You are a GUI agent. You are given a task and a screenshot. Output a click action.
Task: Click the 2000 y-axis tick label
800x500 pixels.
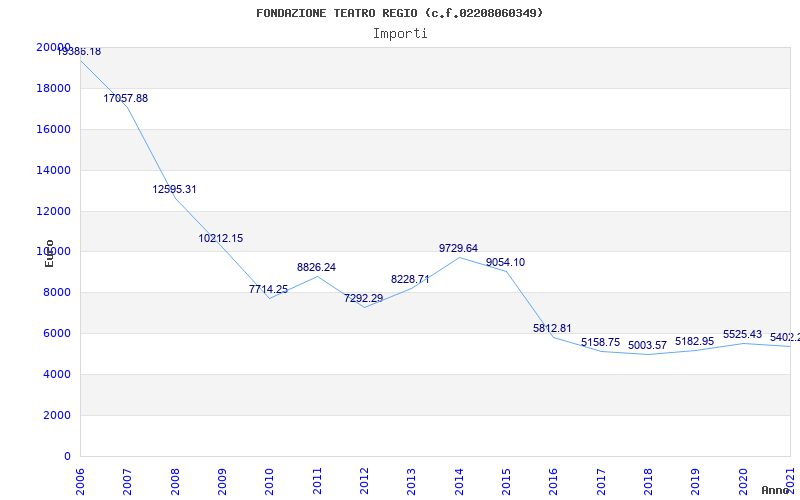[57, 415]
